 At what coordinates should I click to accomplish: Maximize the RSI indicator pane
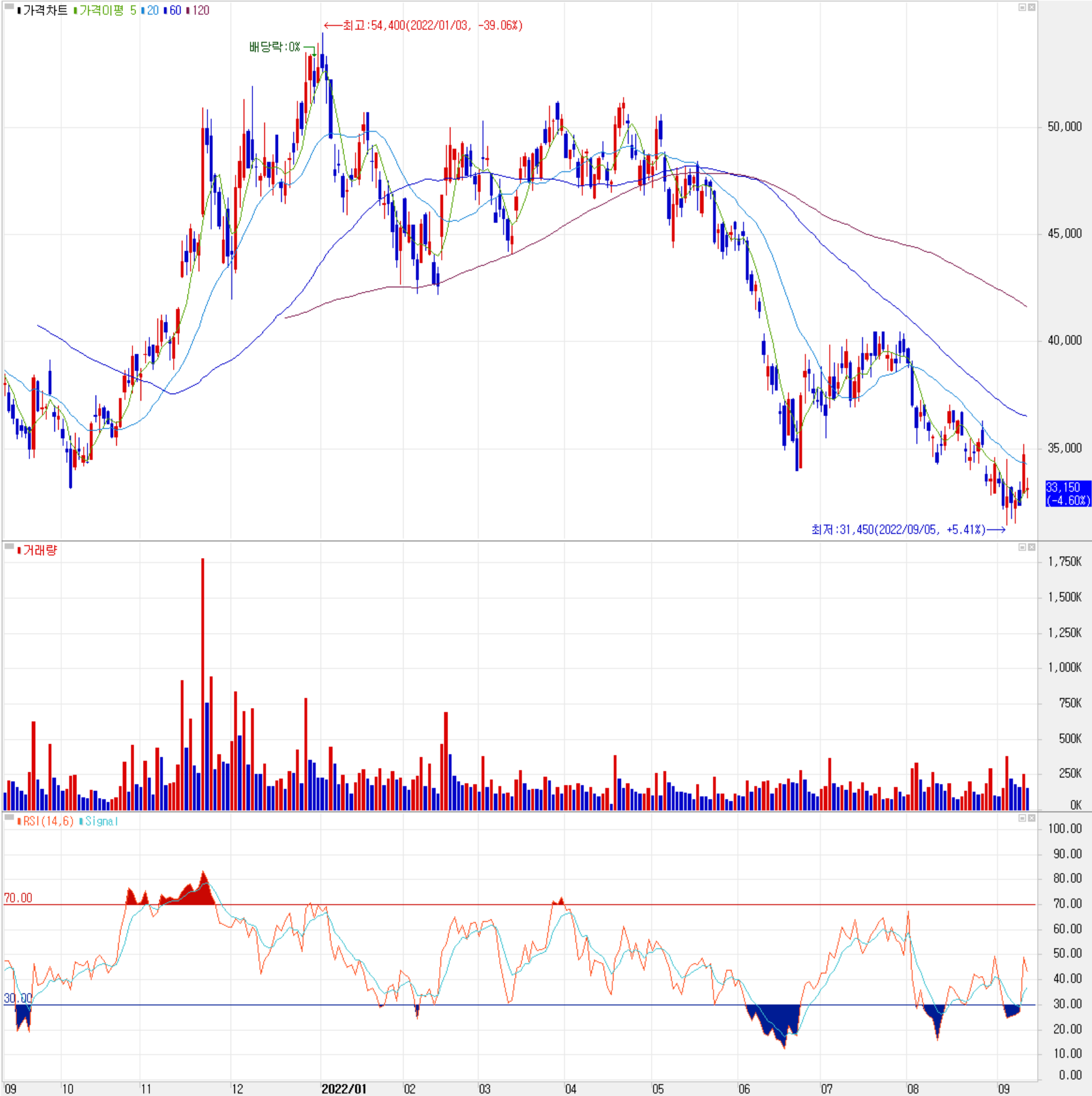(x=1022, y=818)
